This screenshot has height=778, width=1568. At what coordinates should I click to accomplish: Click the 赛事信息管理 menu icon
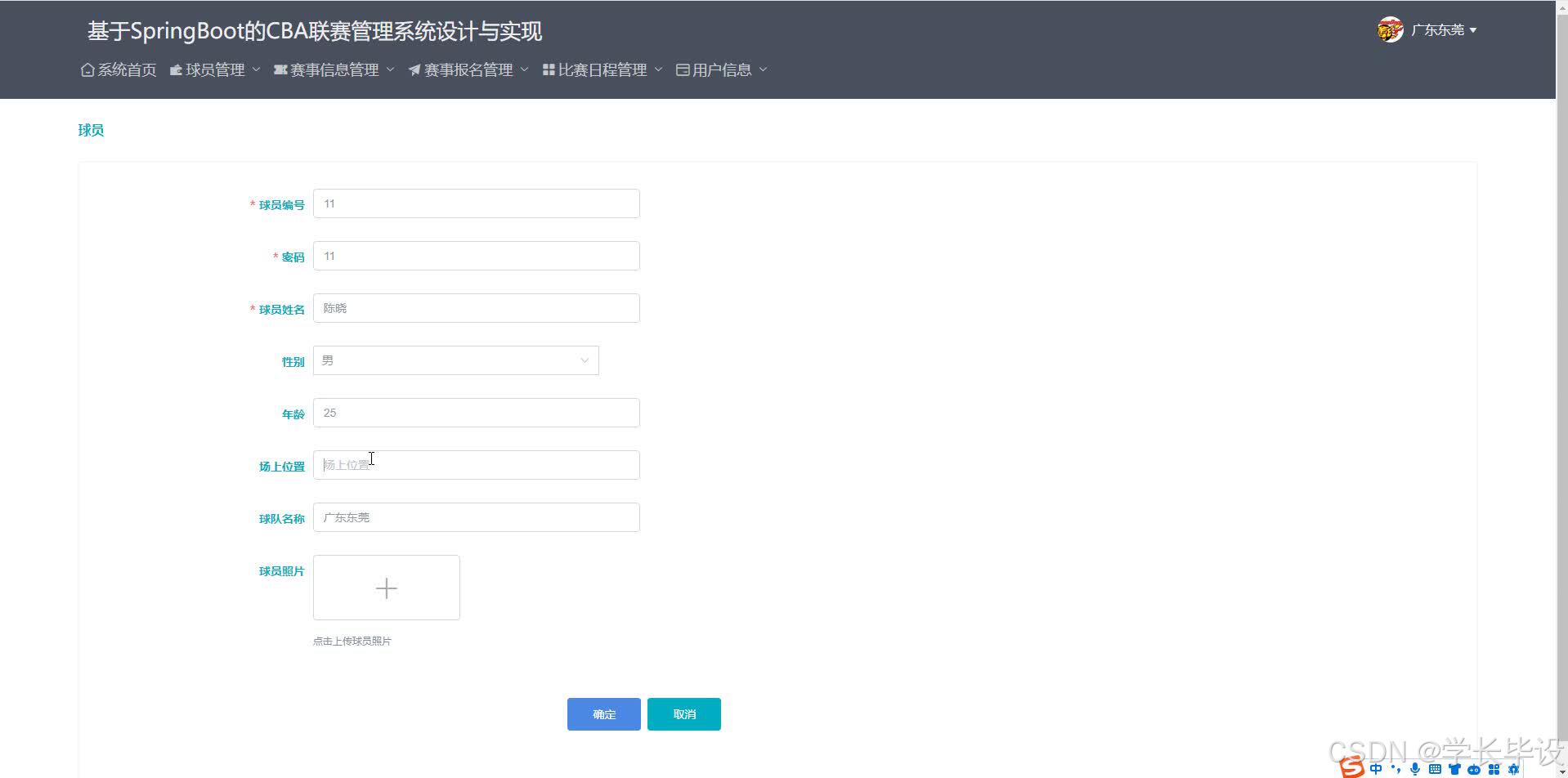[x=280, y=70]
